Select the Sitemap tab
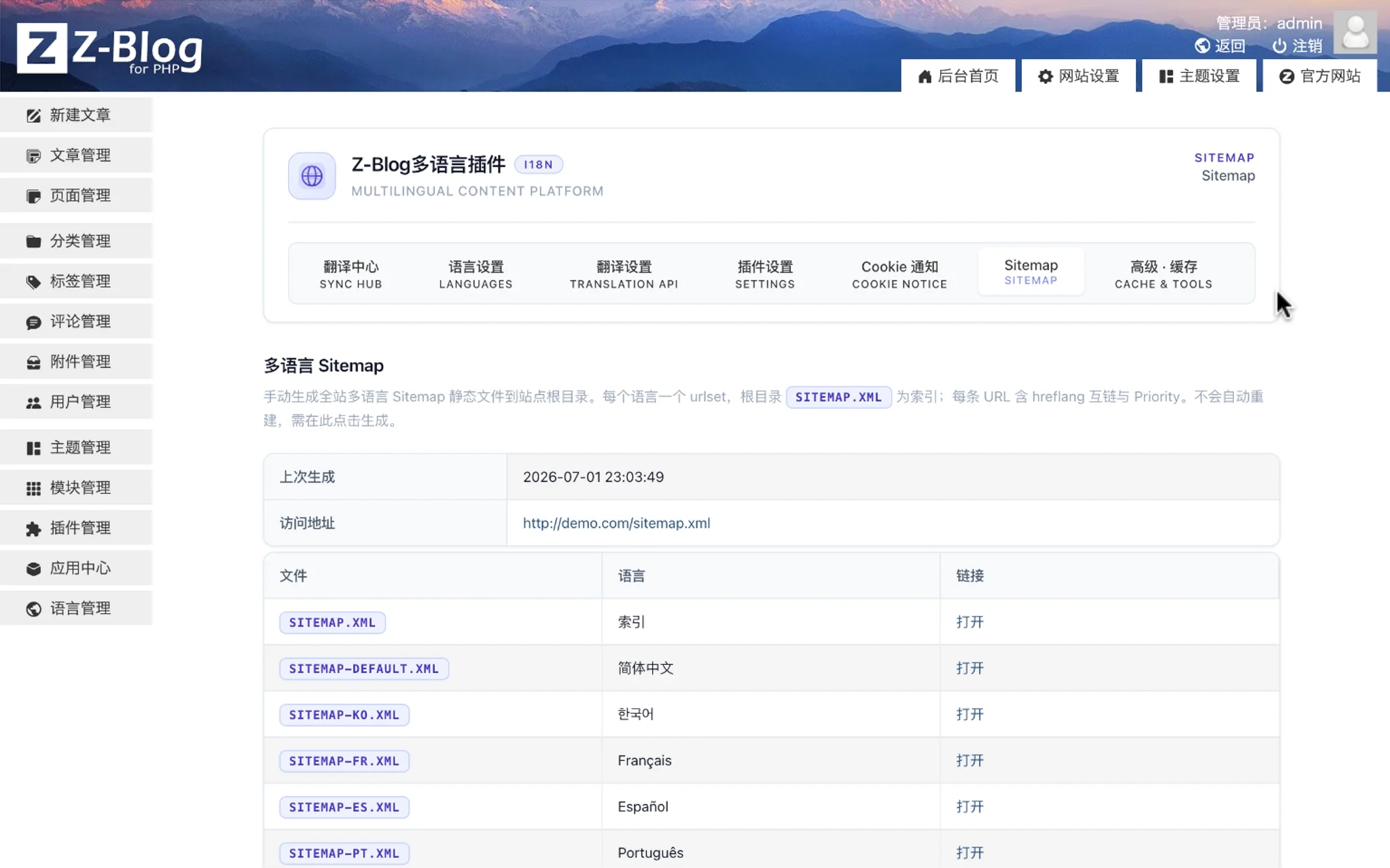 [x=1031, y=272]
